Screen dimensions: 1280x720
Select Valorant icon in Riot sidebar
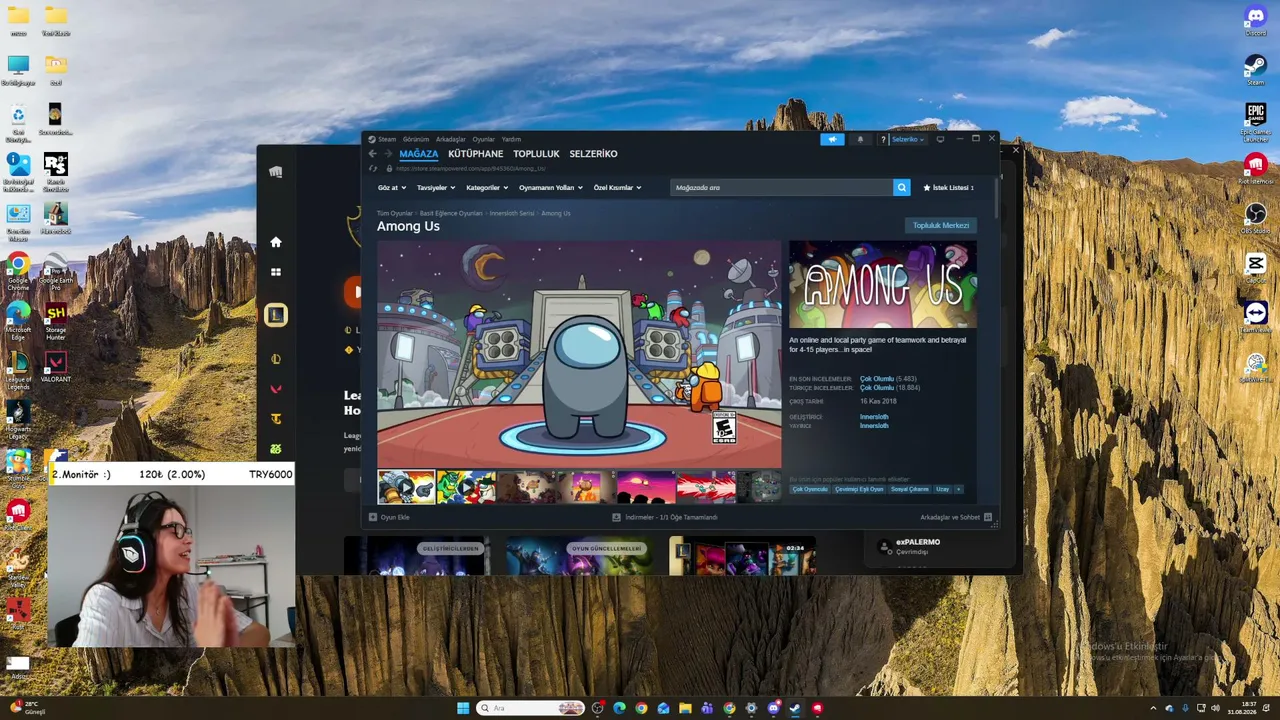(276, 389)
